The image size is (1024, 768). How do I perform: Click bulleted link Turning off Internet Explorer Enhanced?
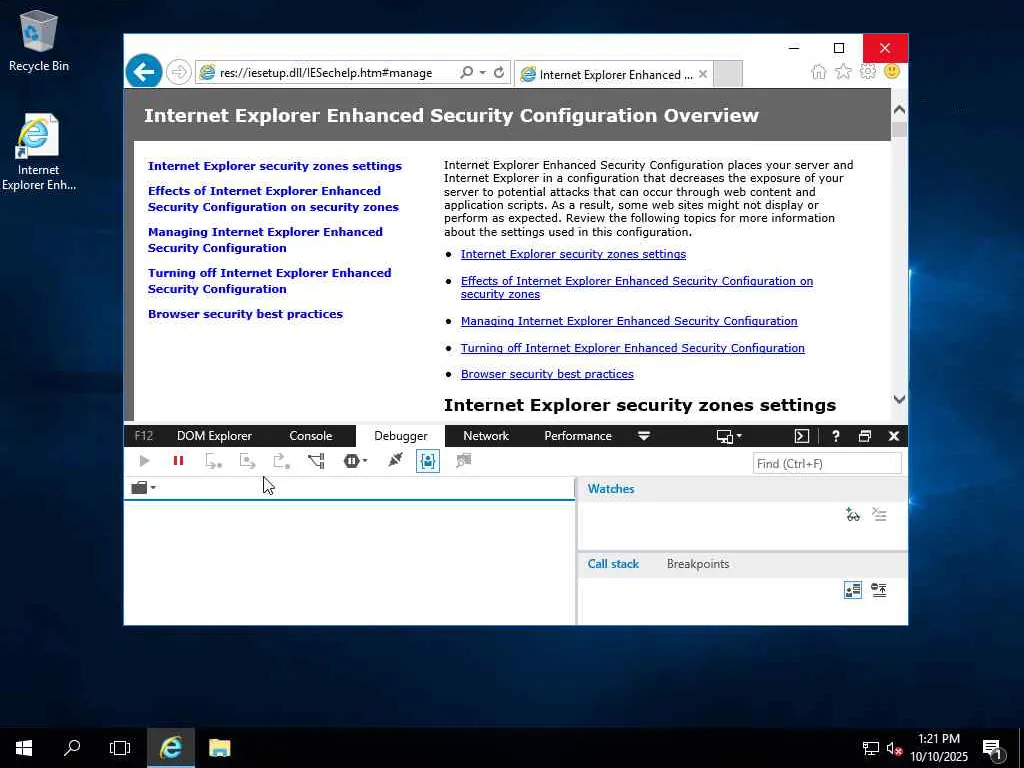point(633,348)
